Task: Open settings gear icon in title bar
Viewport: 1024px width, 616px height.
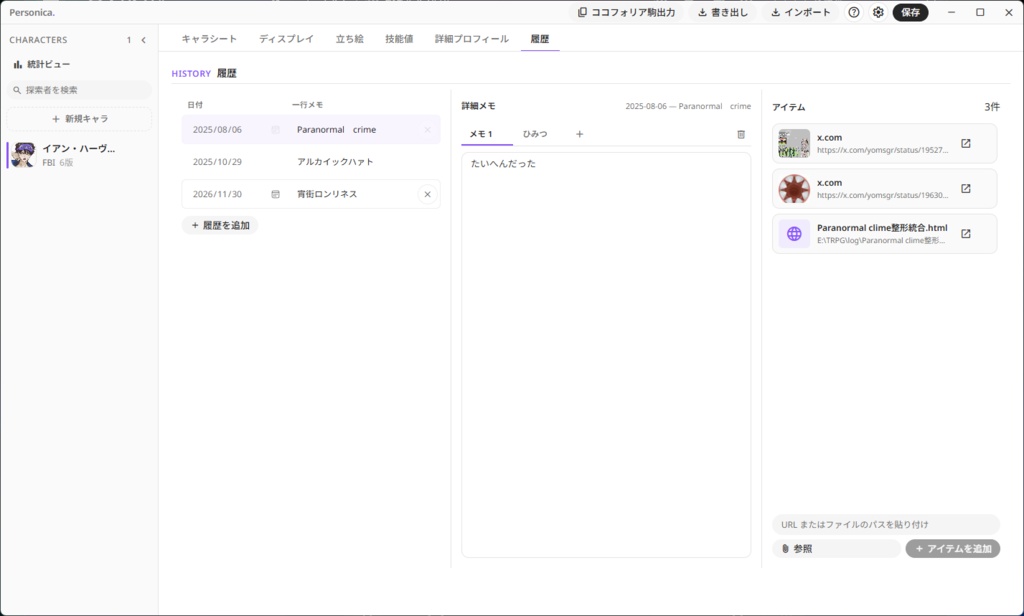Action: click(878, 12)
